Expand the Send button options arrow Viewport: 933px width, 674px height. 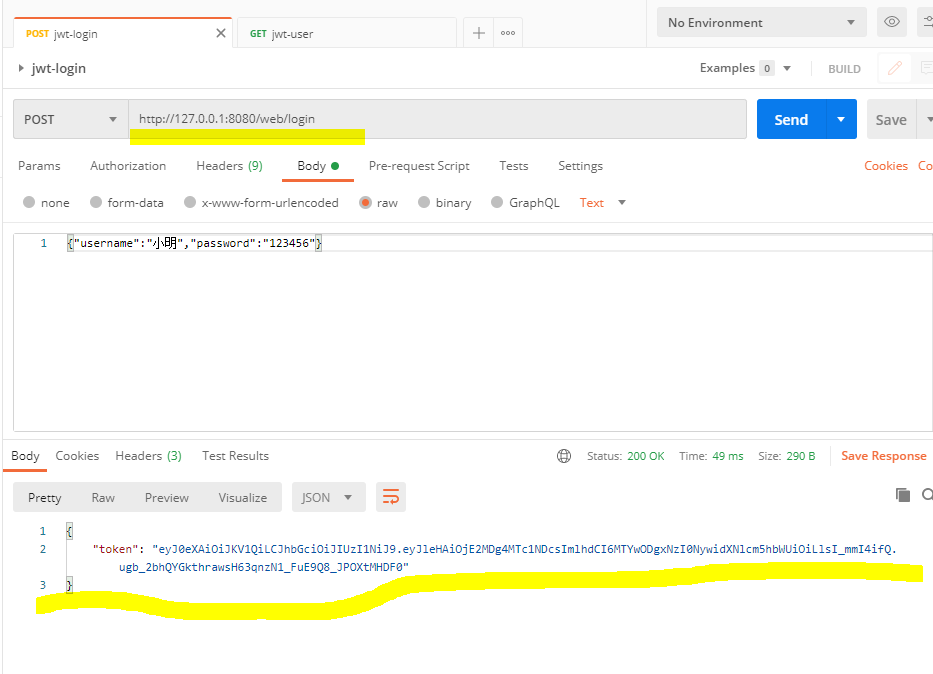pyautogui.click(x=841, y=119)
